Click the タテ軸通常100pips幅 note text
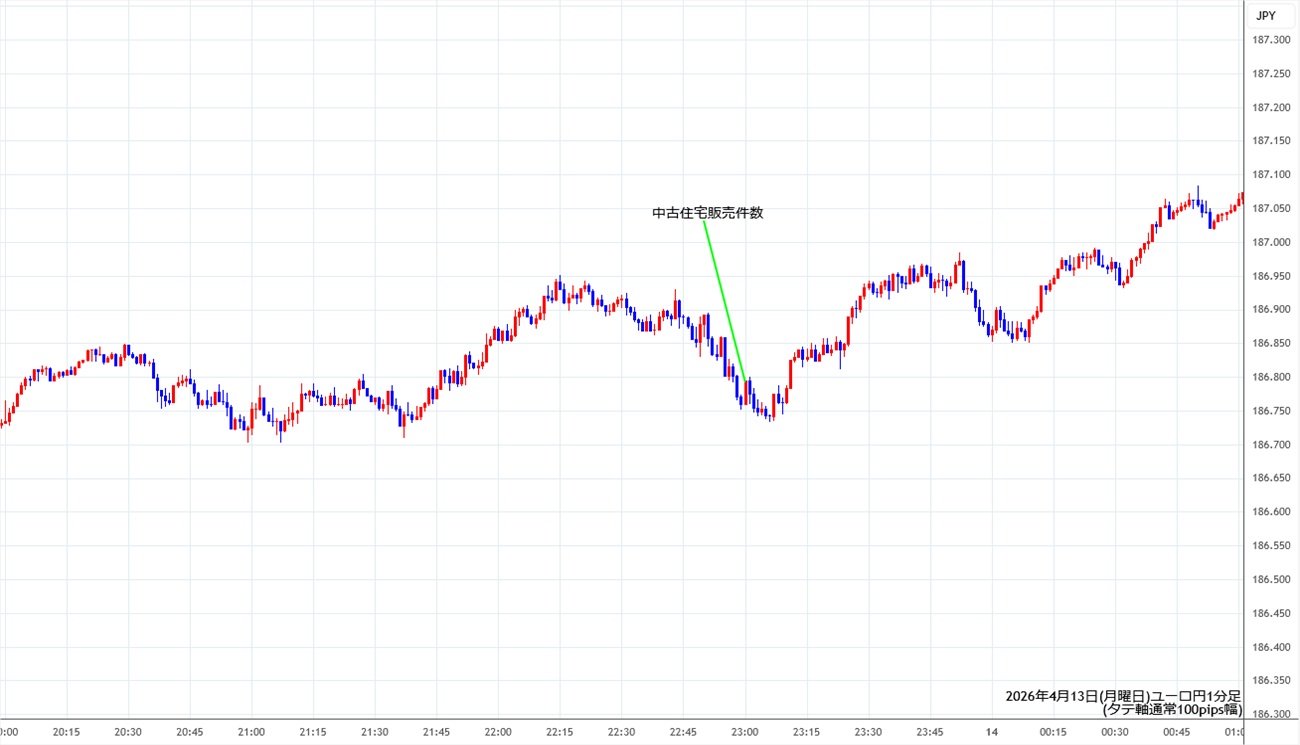The height and width of the screenshot is (745, 1300). coord(1171,710)
